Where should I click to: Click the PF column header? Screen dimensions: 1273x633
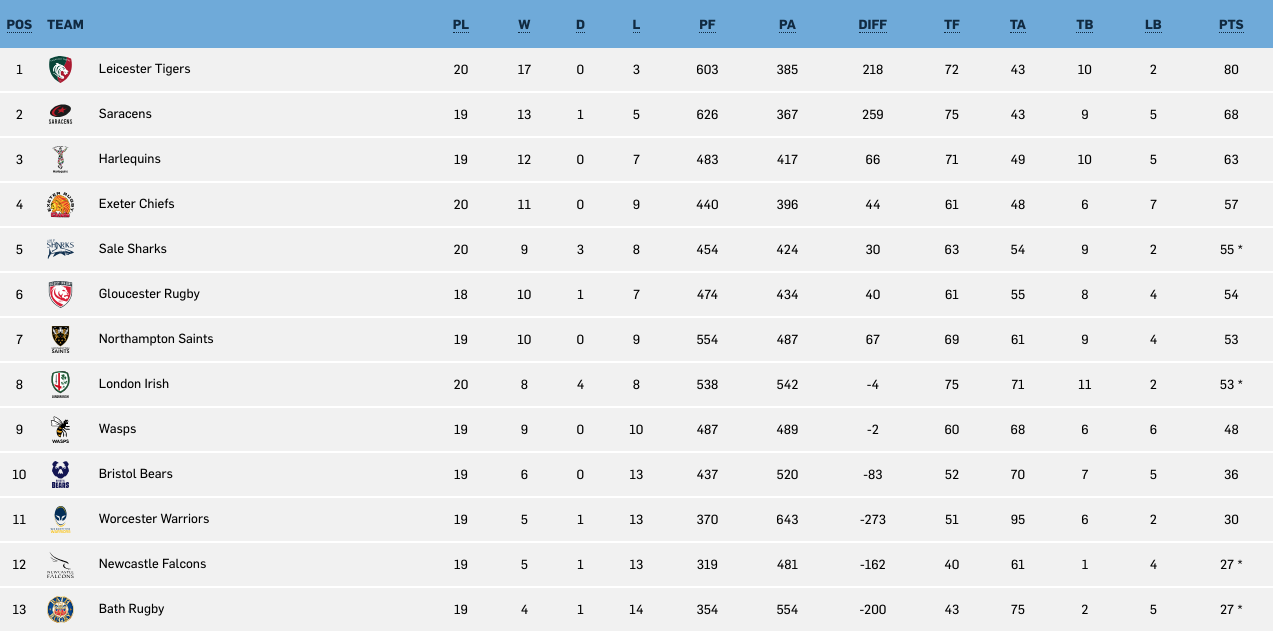click(707, 24)
